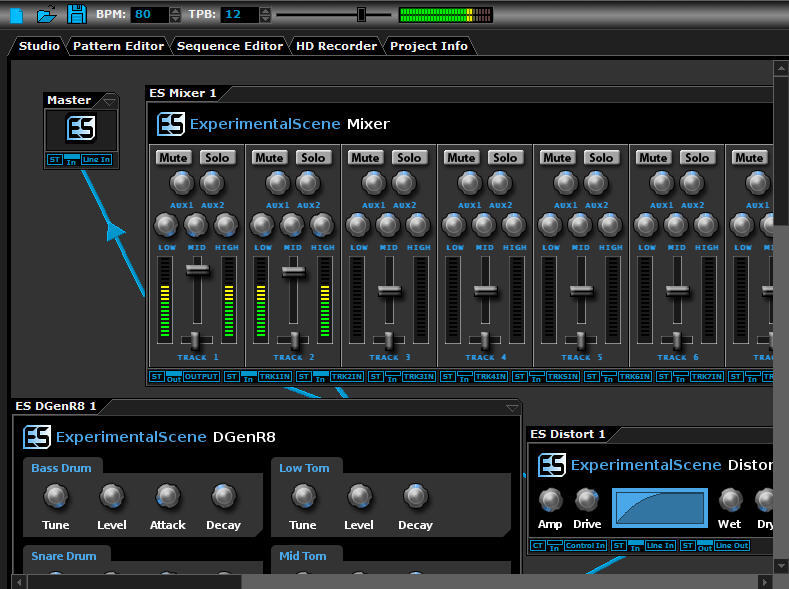Screen dimensions: 789x589
Task: Increase BPM with the up arrow
Action: click(x=175, y=11)
